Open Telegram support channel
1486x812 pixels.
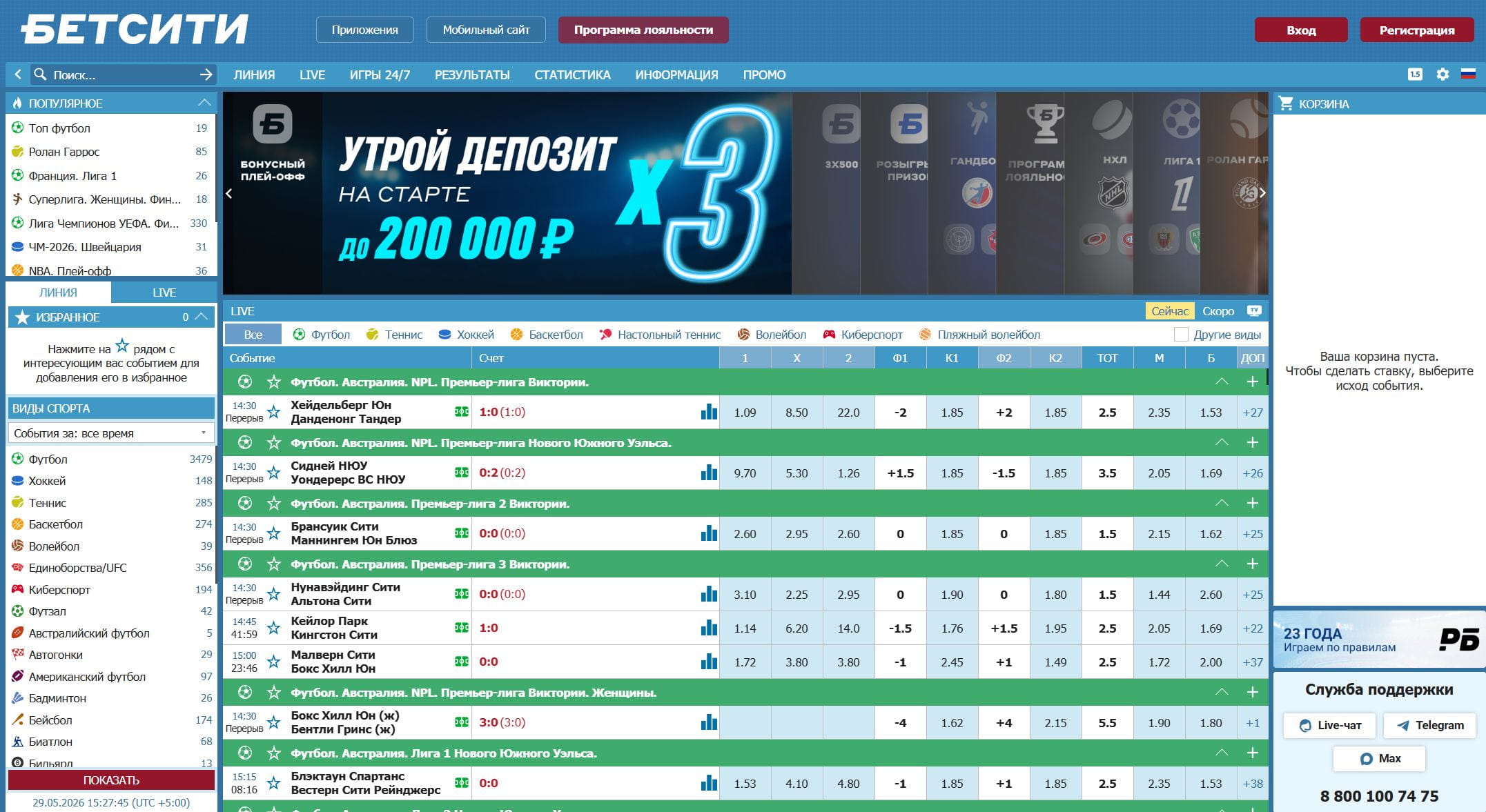(x=1429, y=725)
